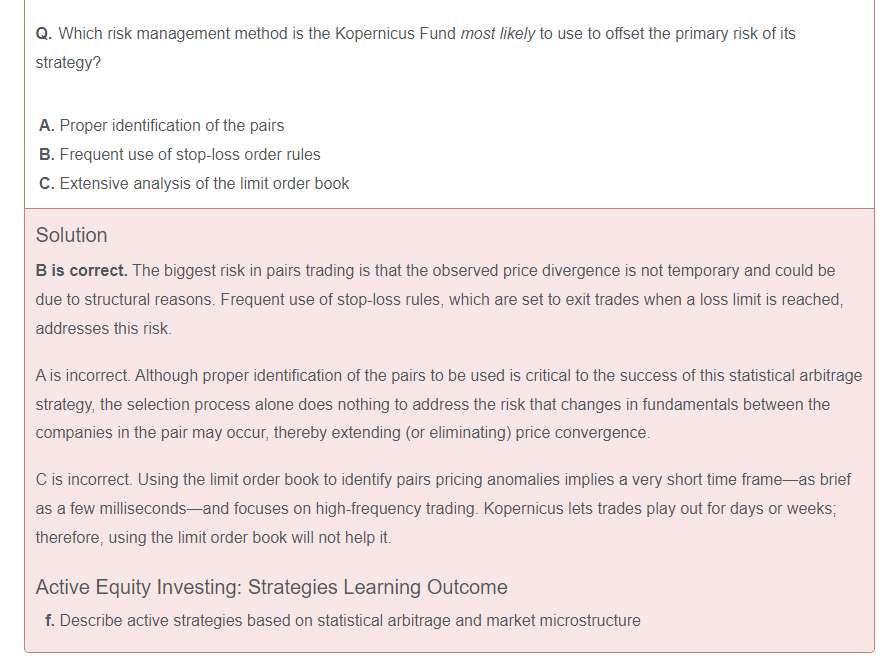Image resolution: width=882 pixels, height=666 pixels.
Task: Click the bold 'A.' option letter
Action: [47, 126]
